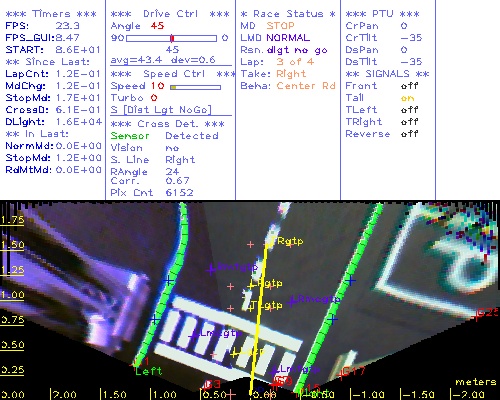The width and height of the screenshot is (500, 400).
Task: Click the Timers panel header
Action: (51, 14)
